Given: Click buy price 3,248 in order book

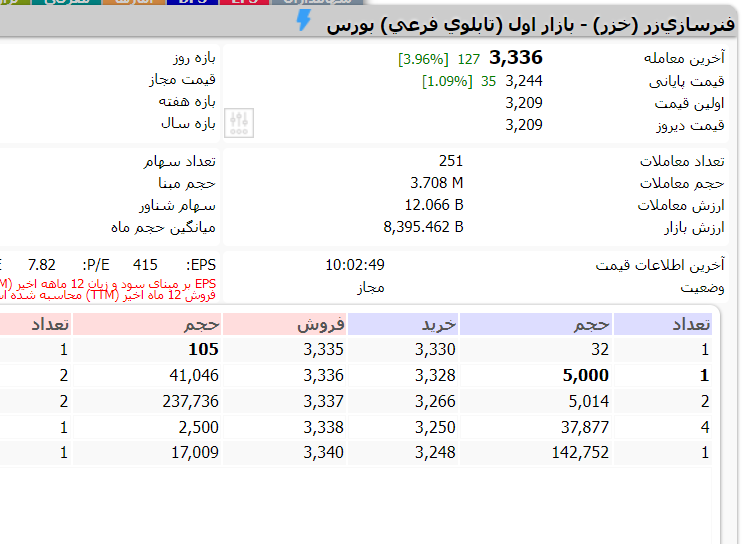Looking at the screenshot, I should [435, 452].
